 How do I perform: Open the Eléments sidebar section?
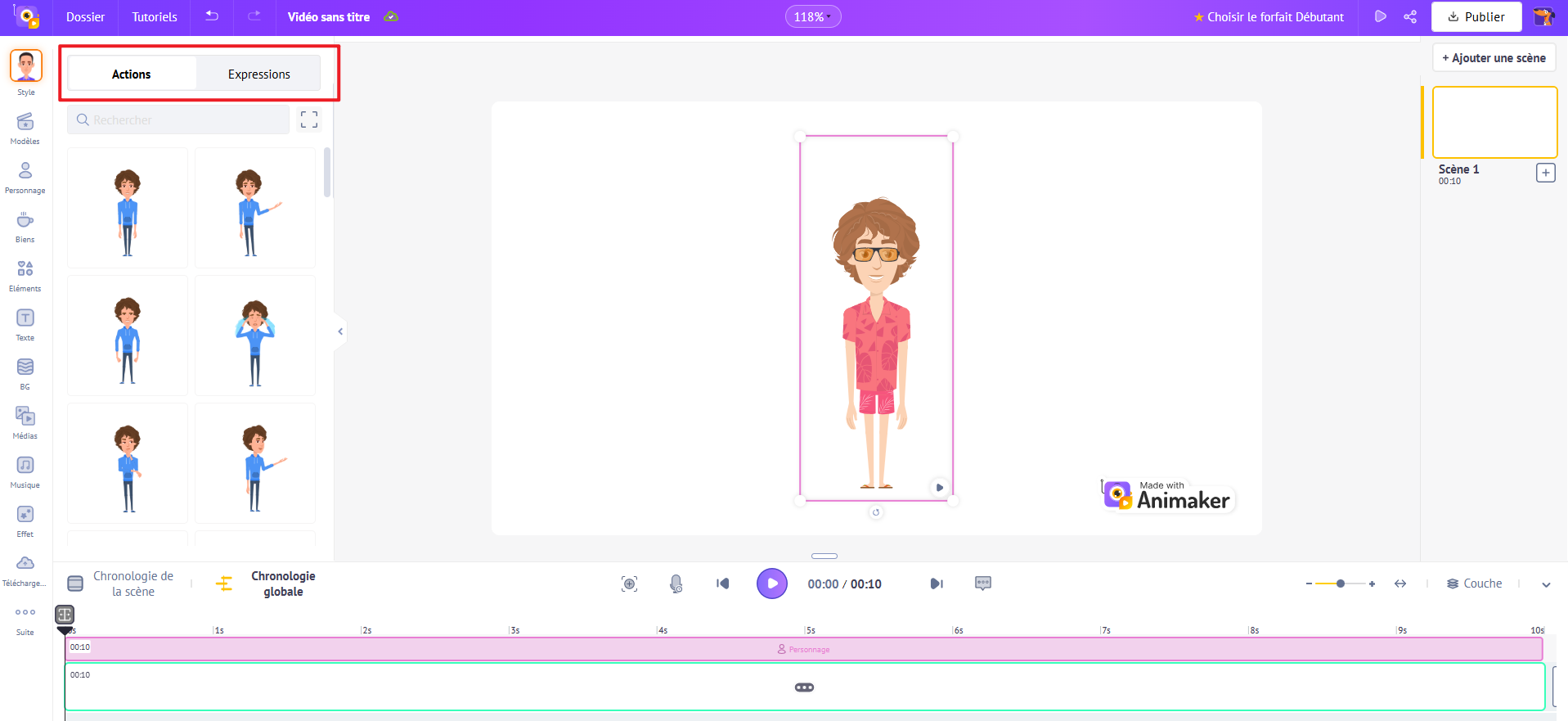(x=25, y=276)
